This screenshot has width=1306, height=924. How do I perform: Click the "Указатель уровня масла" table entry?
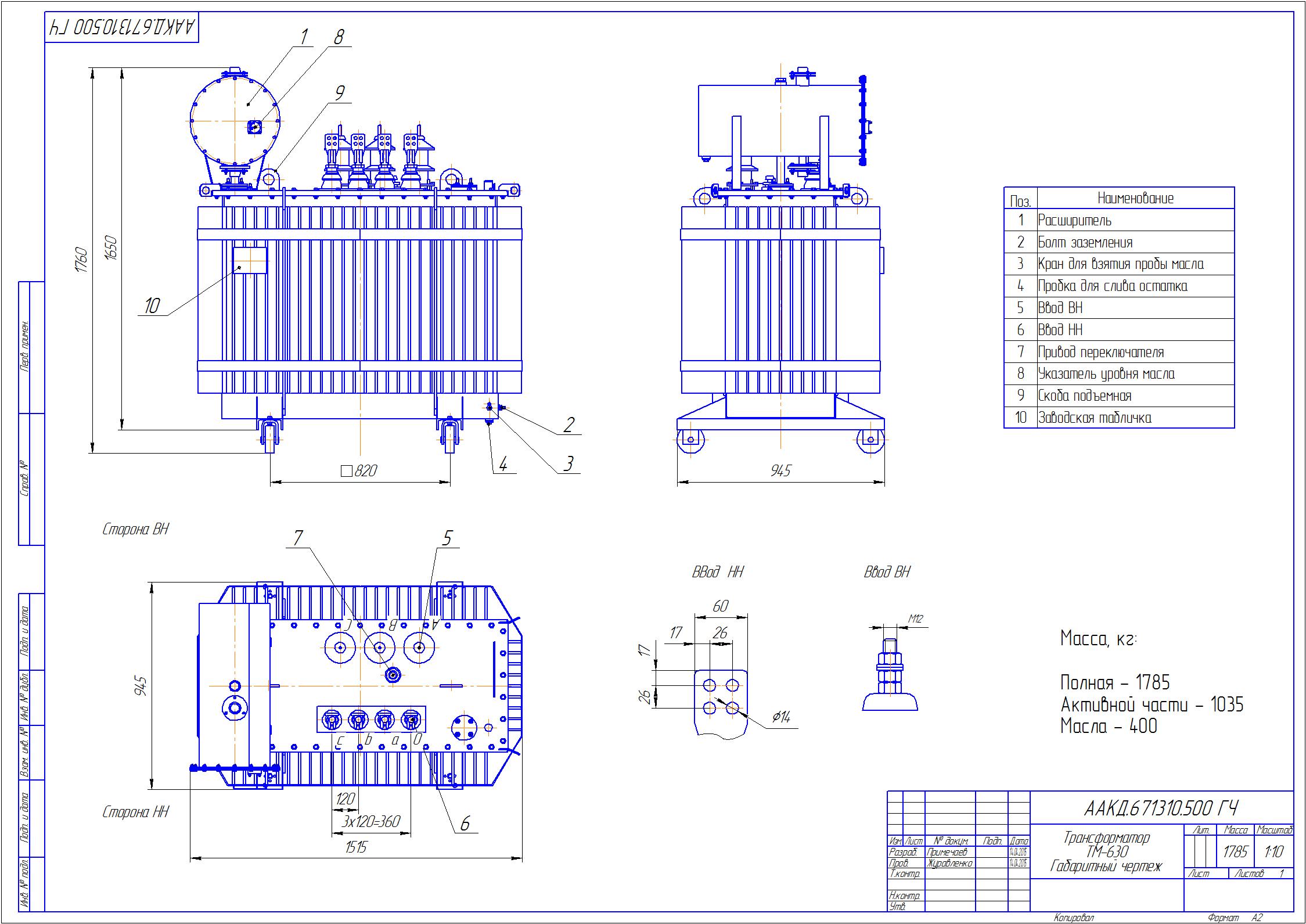(x=1119, y=374)
